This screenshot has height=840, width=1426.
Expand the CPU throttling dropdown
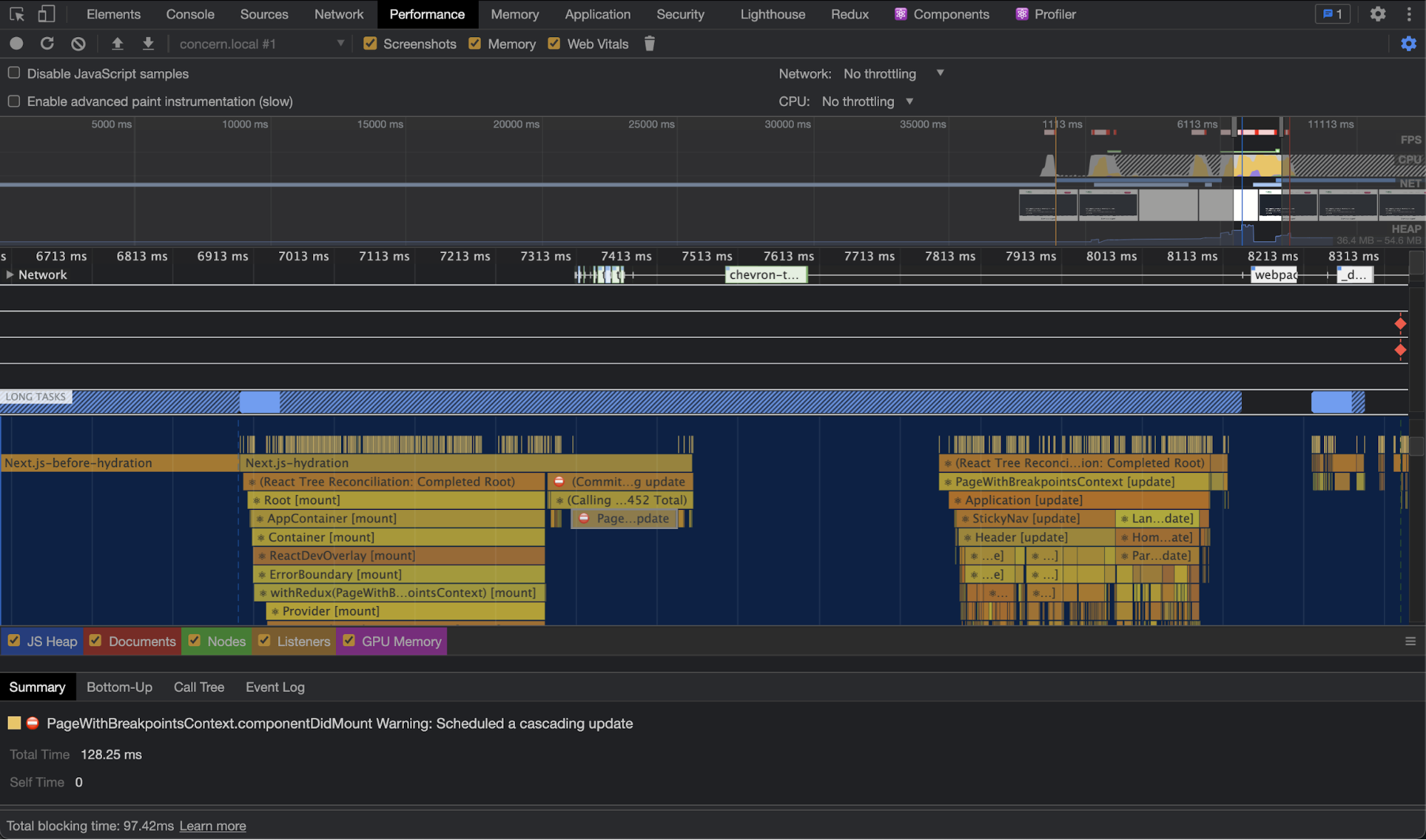coord(910,100)
